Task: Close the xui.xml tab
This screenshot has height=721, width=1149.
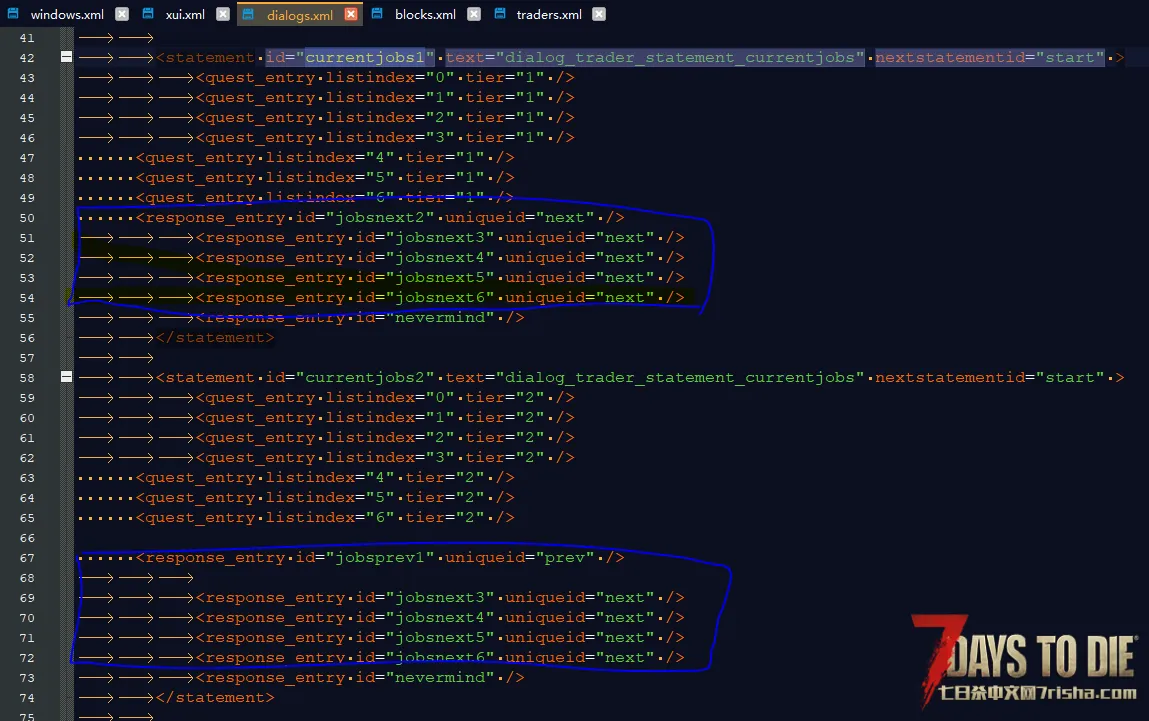Action: (x=222, y=15)
